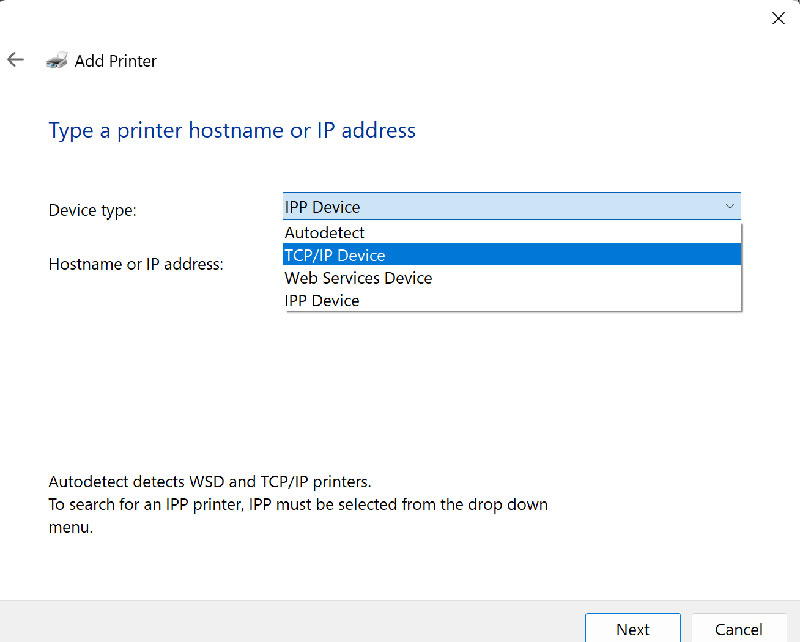This screenshot has height=642, width=800.
Task: Collapse the dropdown using its chevron arrow
Action: point(729,207)
